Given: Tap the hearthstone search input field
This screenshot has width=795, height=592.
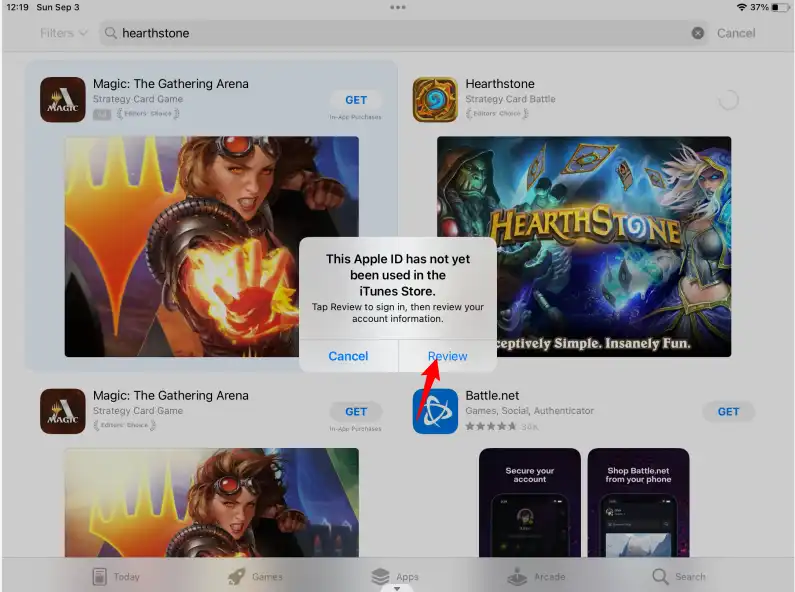Looking at the screenshot, I should click(x=400, y=33).
